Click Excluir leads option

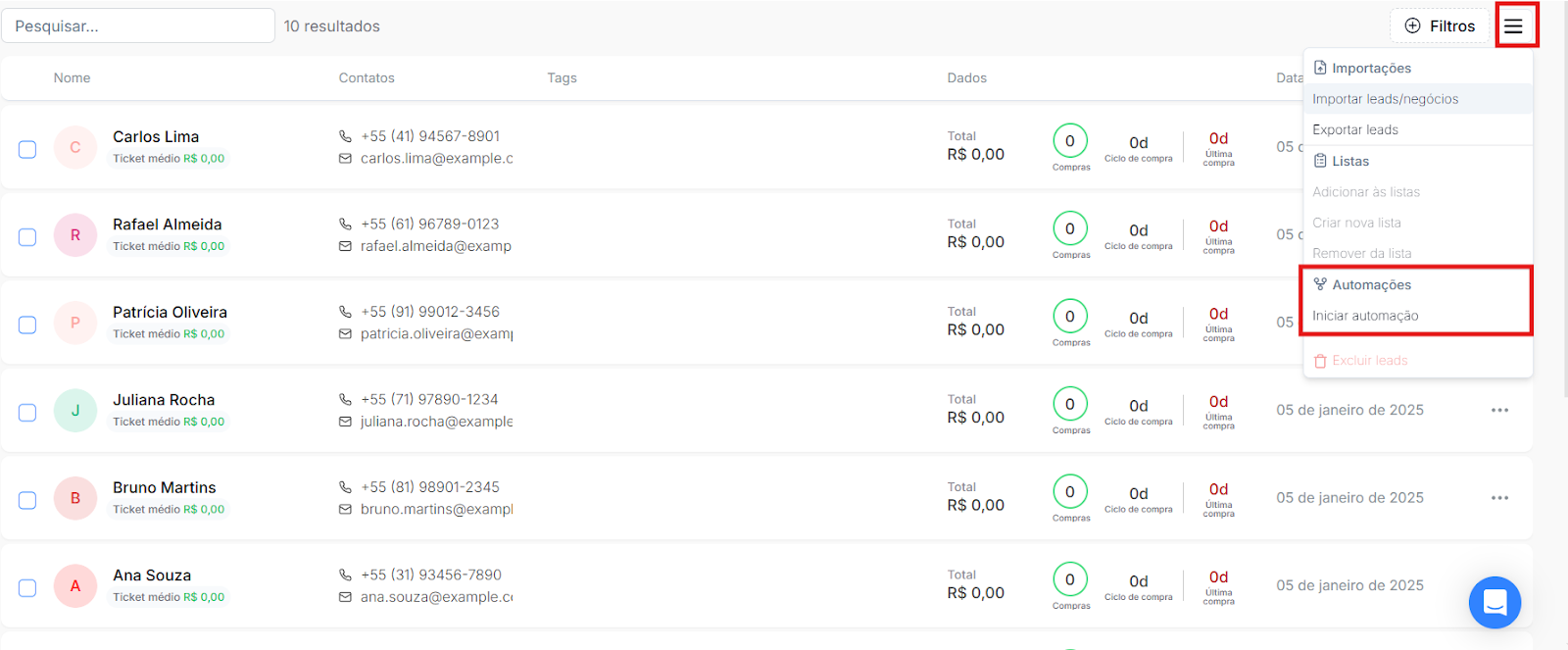1369,361
